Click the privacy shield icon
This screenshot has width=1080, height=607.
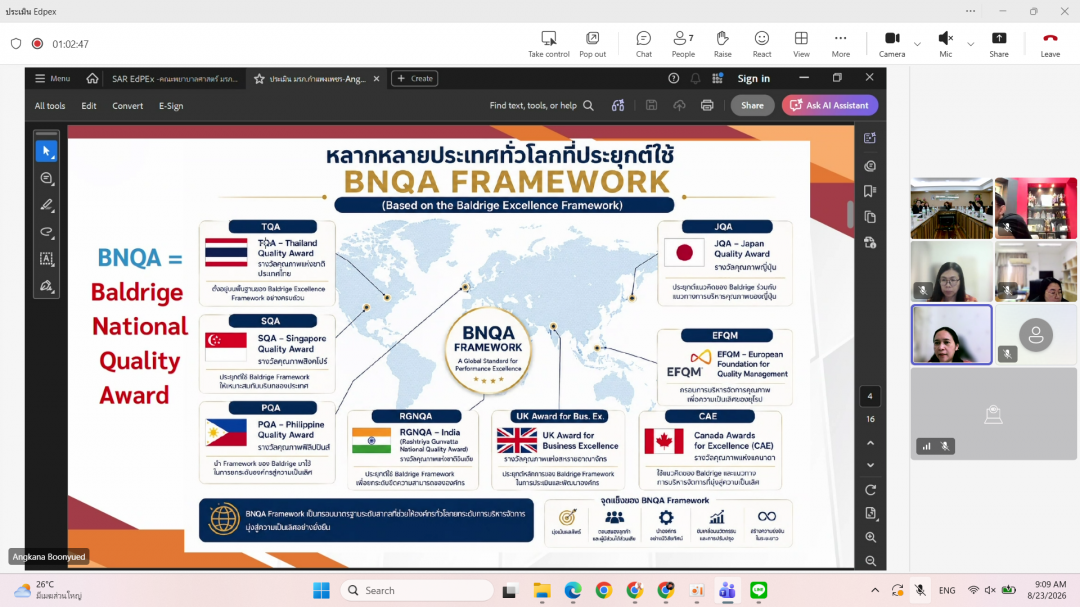pyautogui.click(x=16, y=43)
